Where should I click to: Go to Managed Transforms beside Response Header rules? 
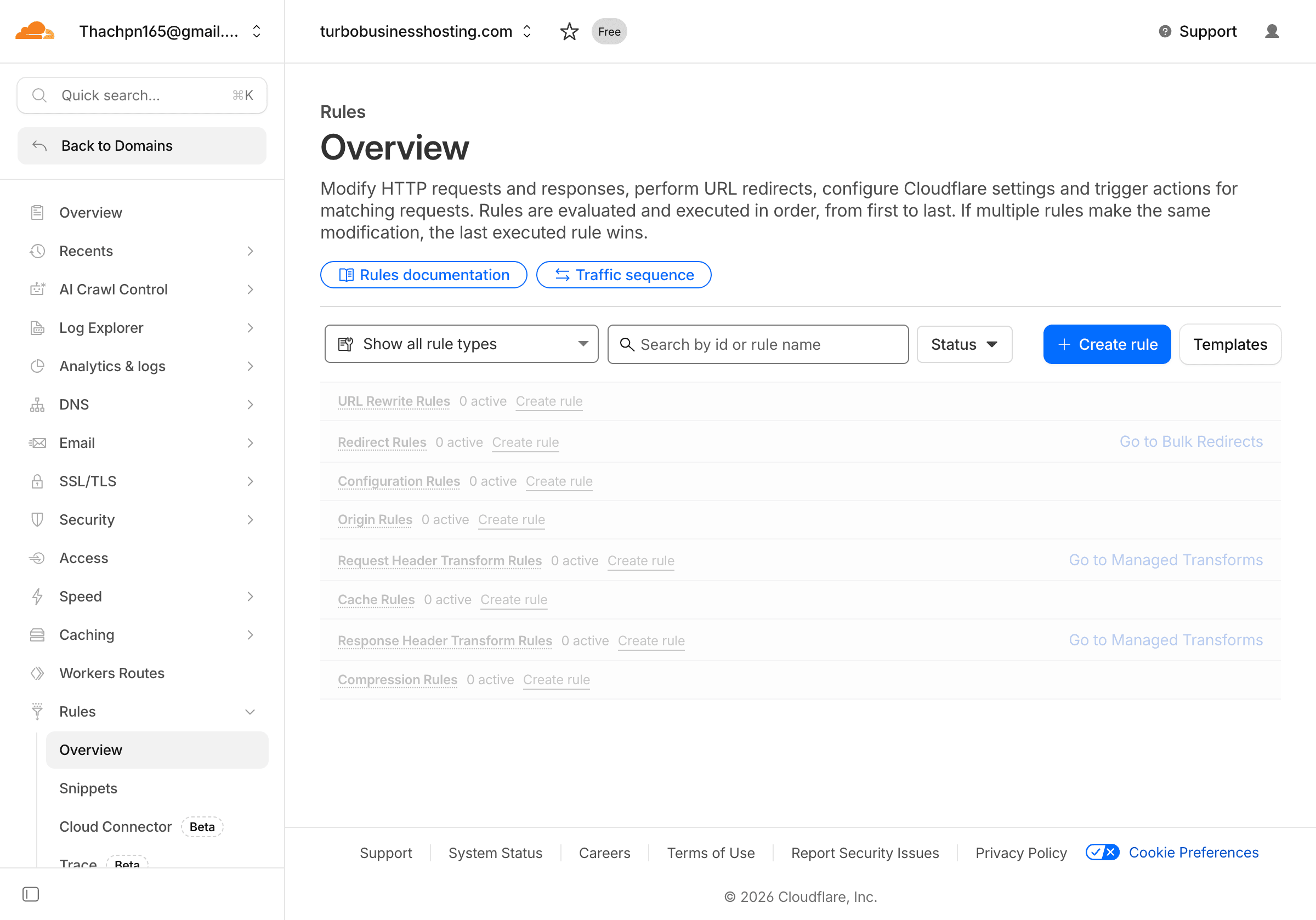(1166, 640)
